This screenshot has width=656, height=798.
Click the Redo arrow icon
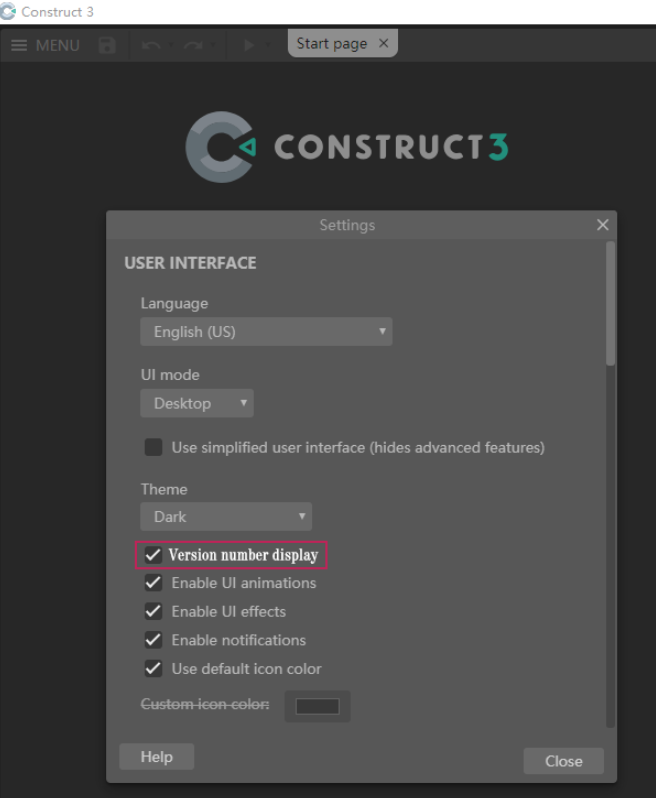(x=193, y=46)
